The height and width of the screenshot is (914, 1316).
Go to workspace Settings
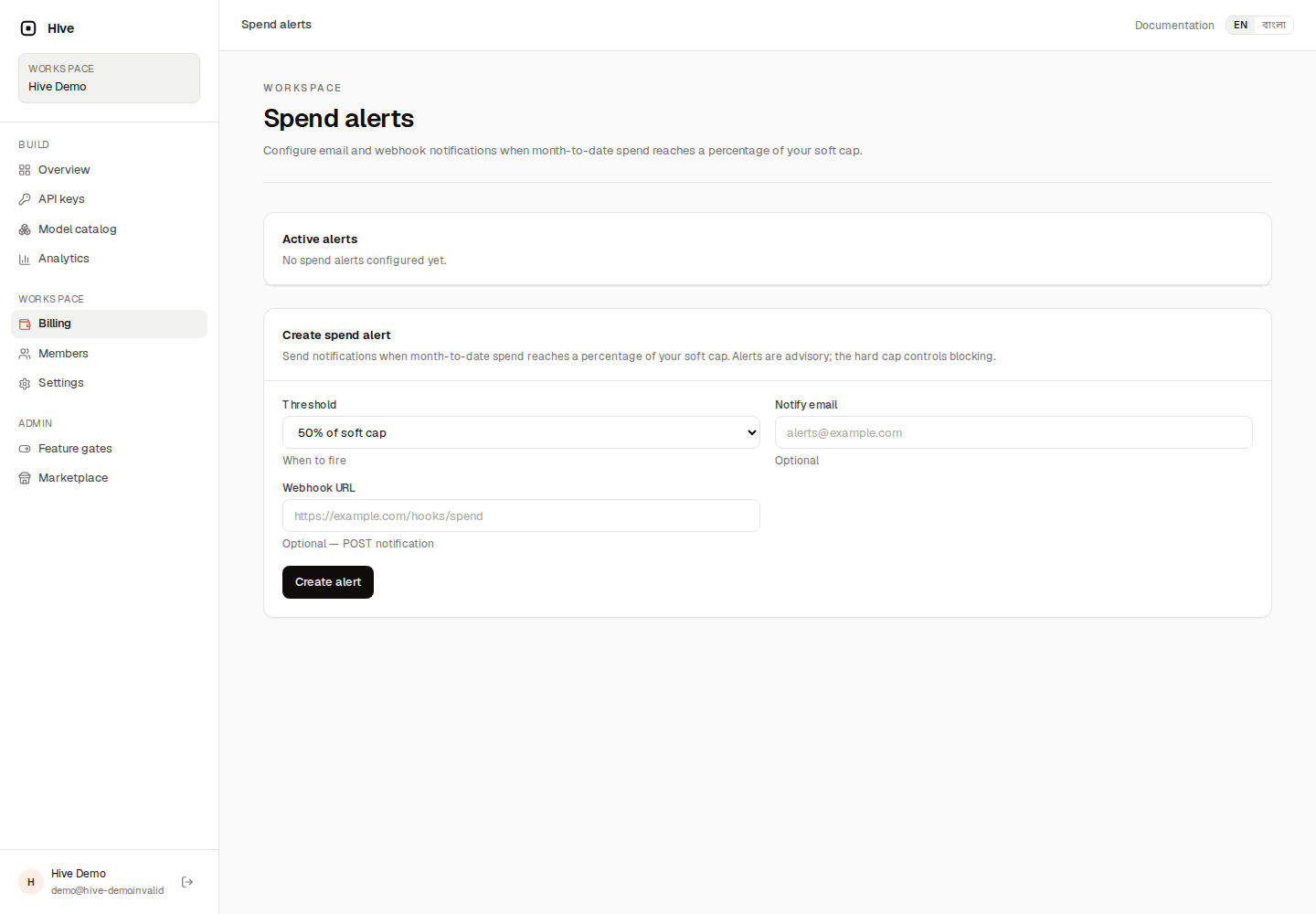[109, 383]
